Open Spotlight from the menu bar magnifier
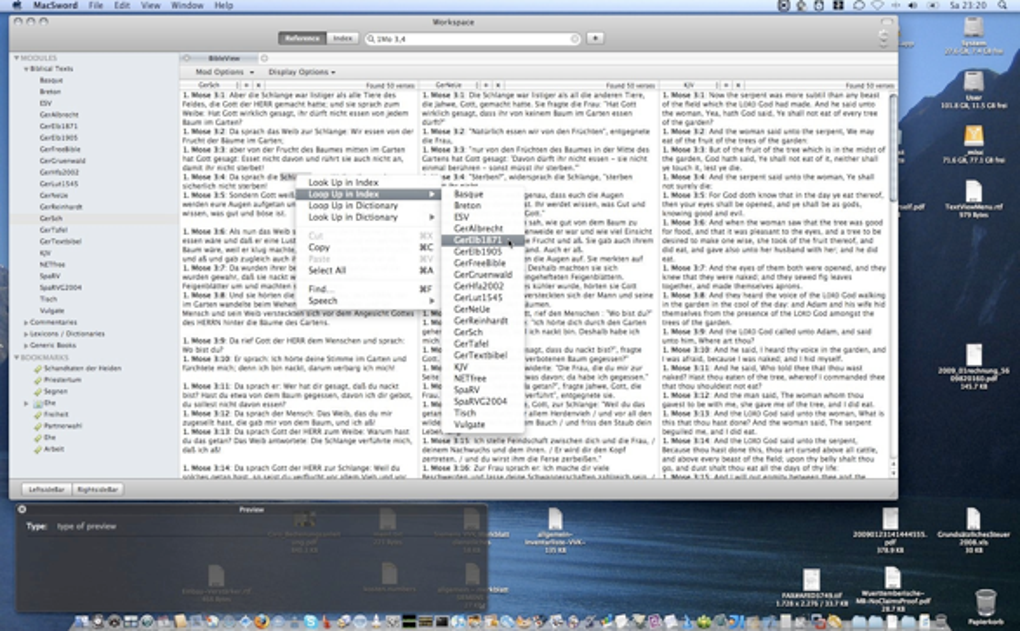This screenshot has height=631, width=1020. pyautogui.click(x=1002, y=5)
